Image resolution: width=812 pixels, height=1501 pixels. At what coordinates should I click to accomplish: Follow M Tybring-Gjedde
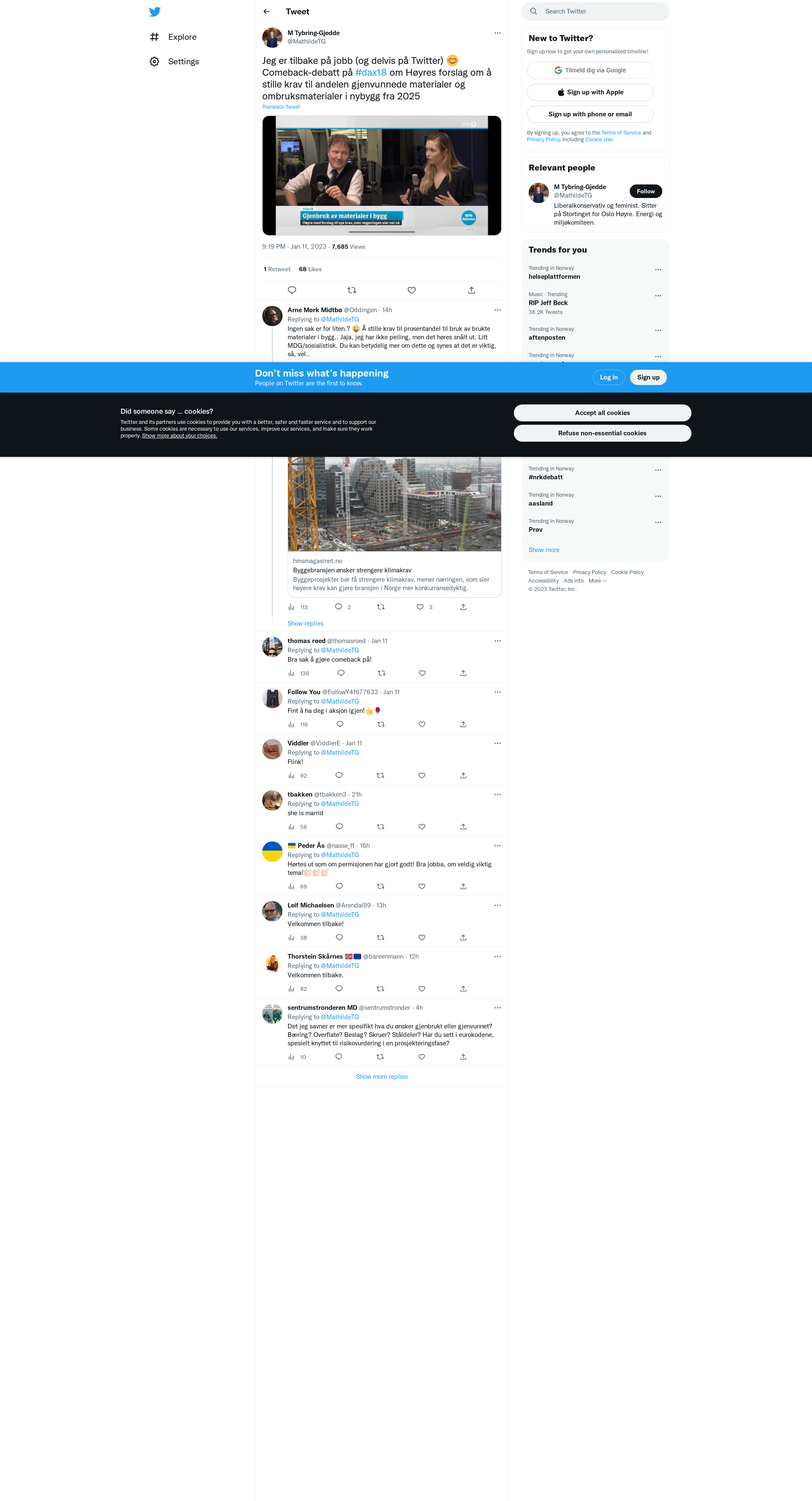tap(645, 191)
